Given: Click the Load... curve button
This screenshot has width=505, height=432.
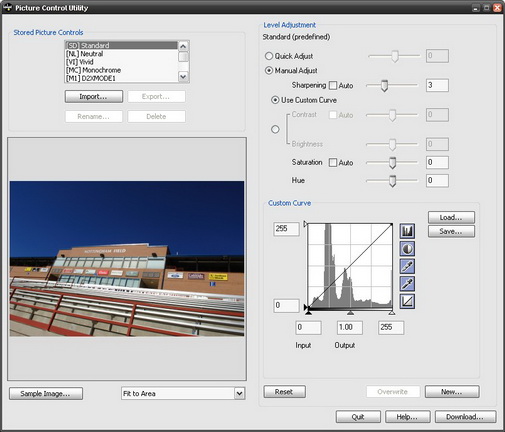Looking at the screenshot, I should [x=451, y=217].
